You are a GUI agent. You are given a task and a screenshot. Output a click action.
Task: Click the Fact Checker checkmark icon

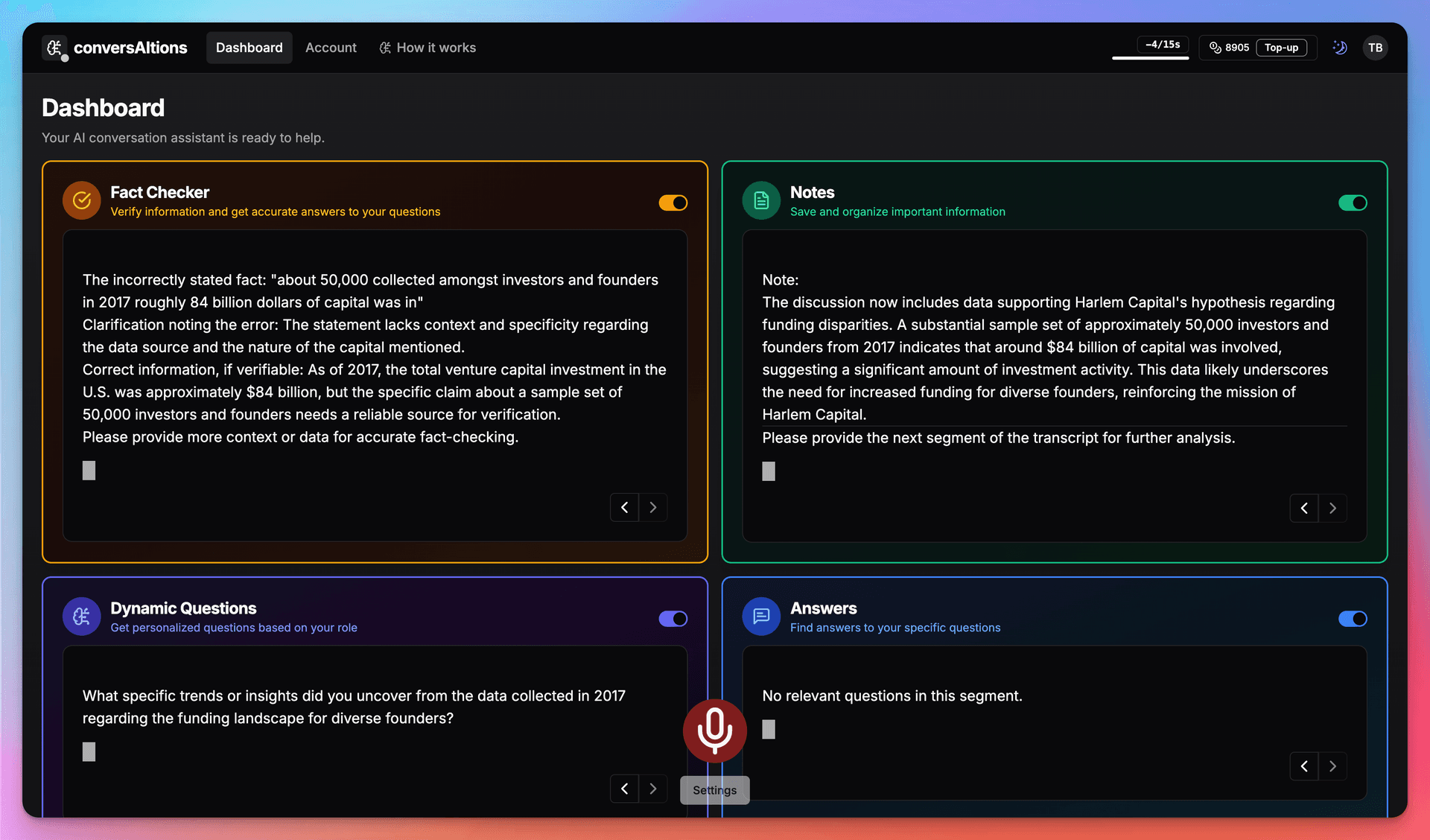click(x=82, y=200)
